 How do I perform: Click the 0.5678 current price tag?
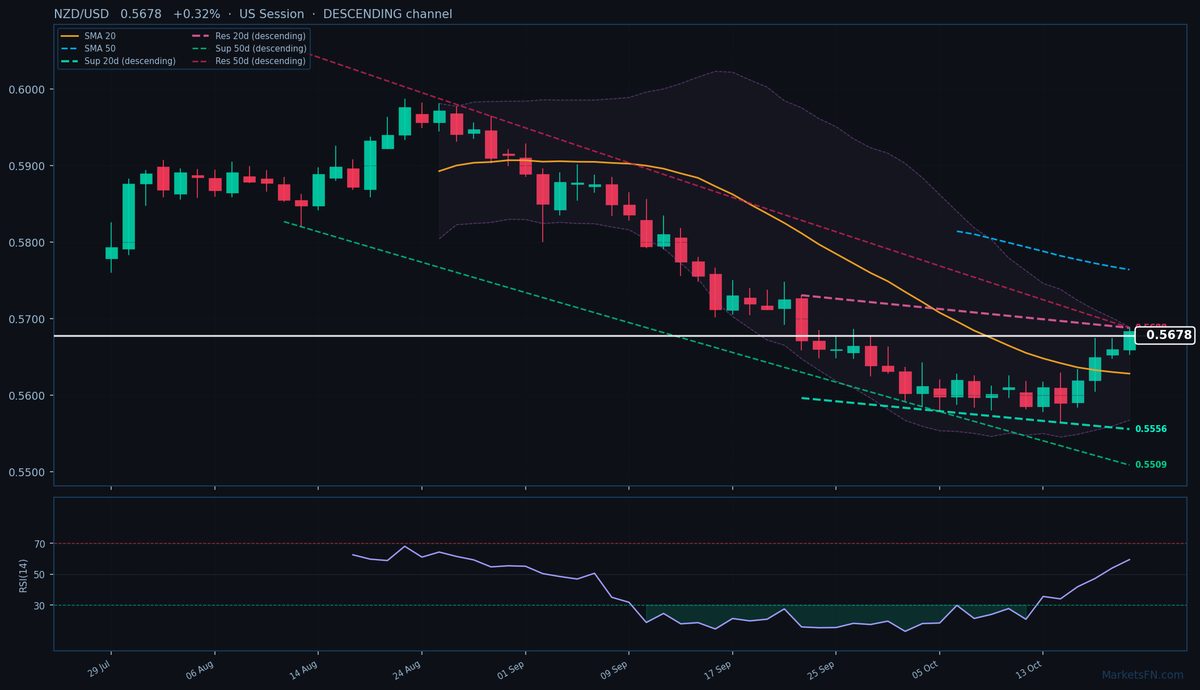(1165, 335)
